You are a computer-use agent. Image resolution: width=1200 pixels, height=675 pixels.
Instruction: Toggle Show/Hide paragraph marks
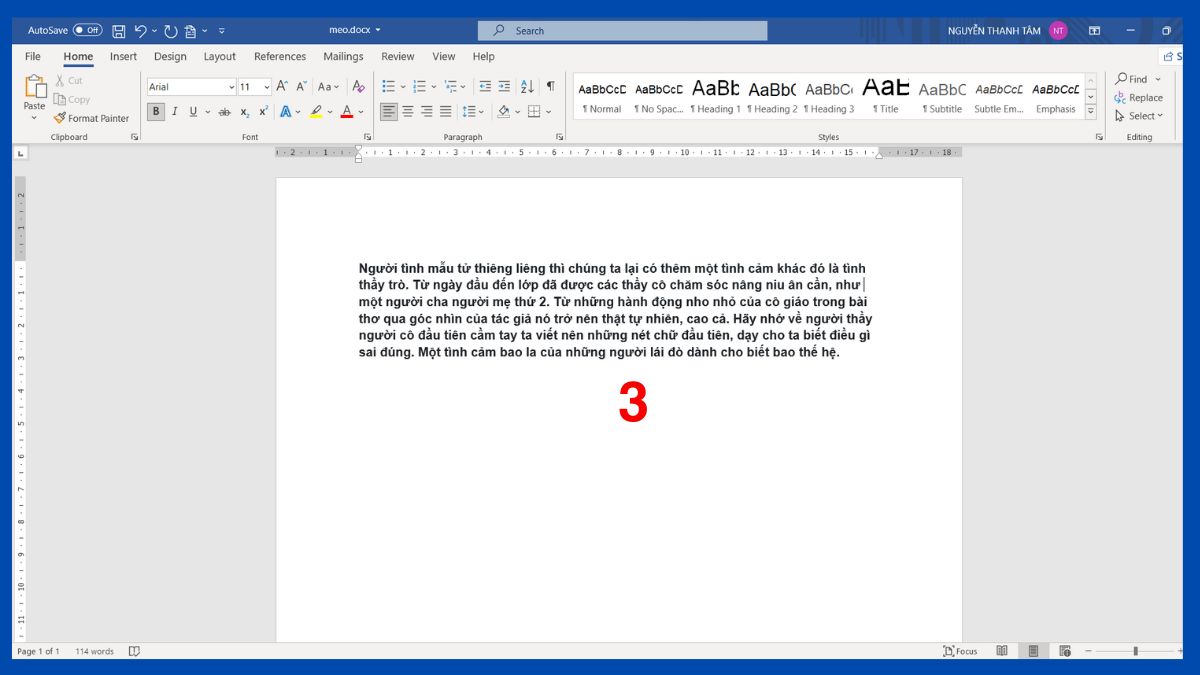[x=550, y=87]
